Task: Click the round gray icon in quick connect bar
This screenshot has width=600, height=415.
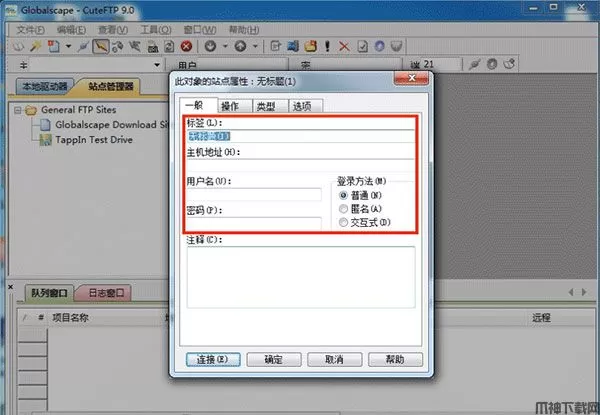Action: (492, 64)
